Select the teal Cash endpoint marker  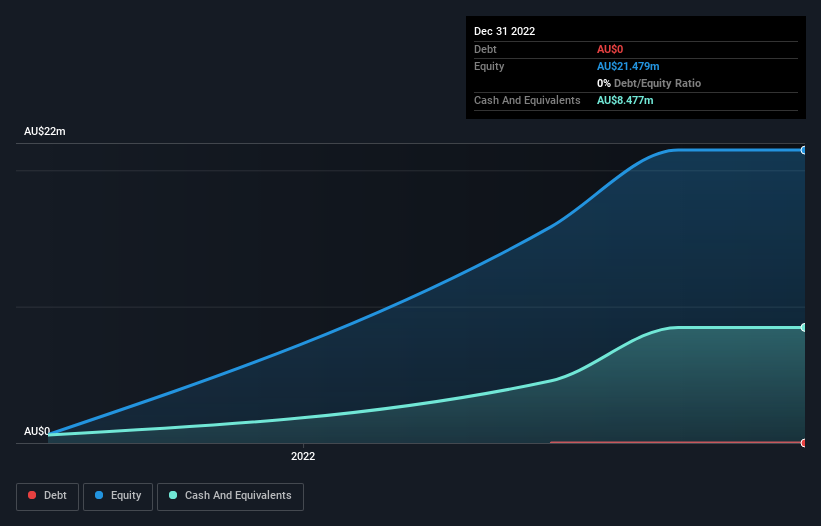[803, 328]
